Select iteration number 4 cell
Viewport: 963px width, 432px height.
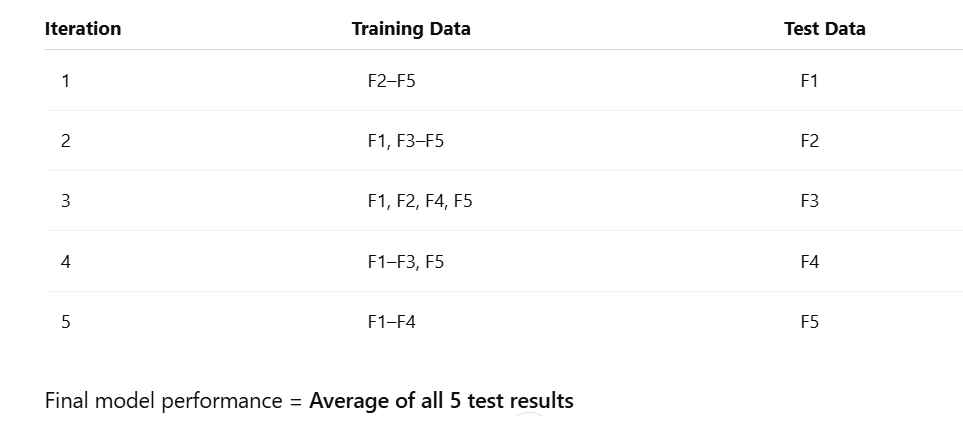click(65, 262)
